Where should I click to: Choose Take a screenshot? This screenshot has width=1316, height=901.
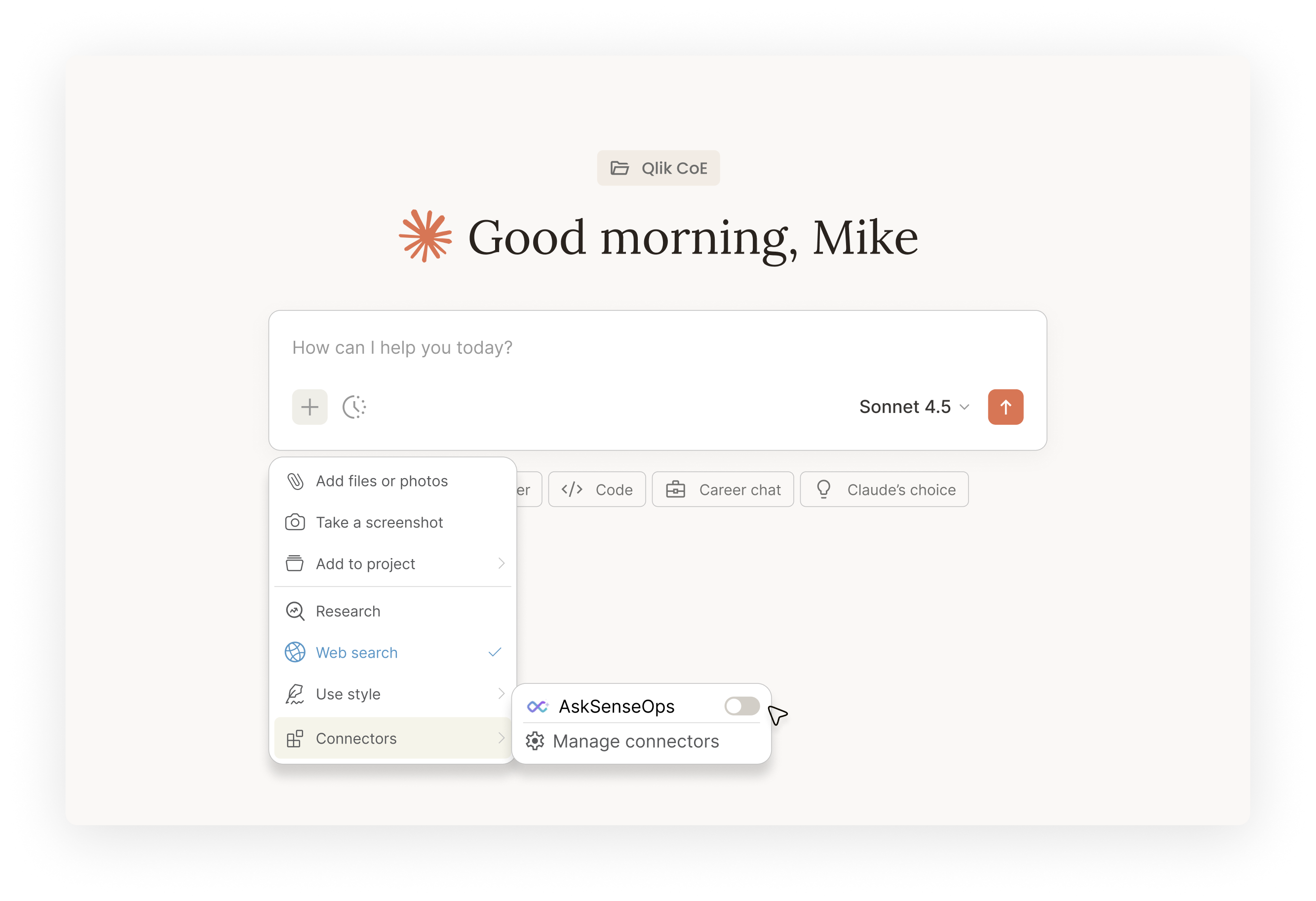392,523
